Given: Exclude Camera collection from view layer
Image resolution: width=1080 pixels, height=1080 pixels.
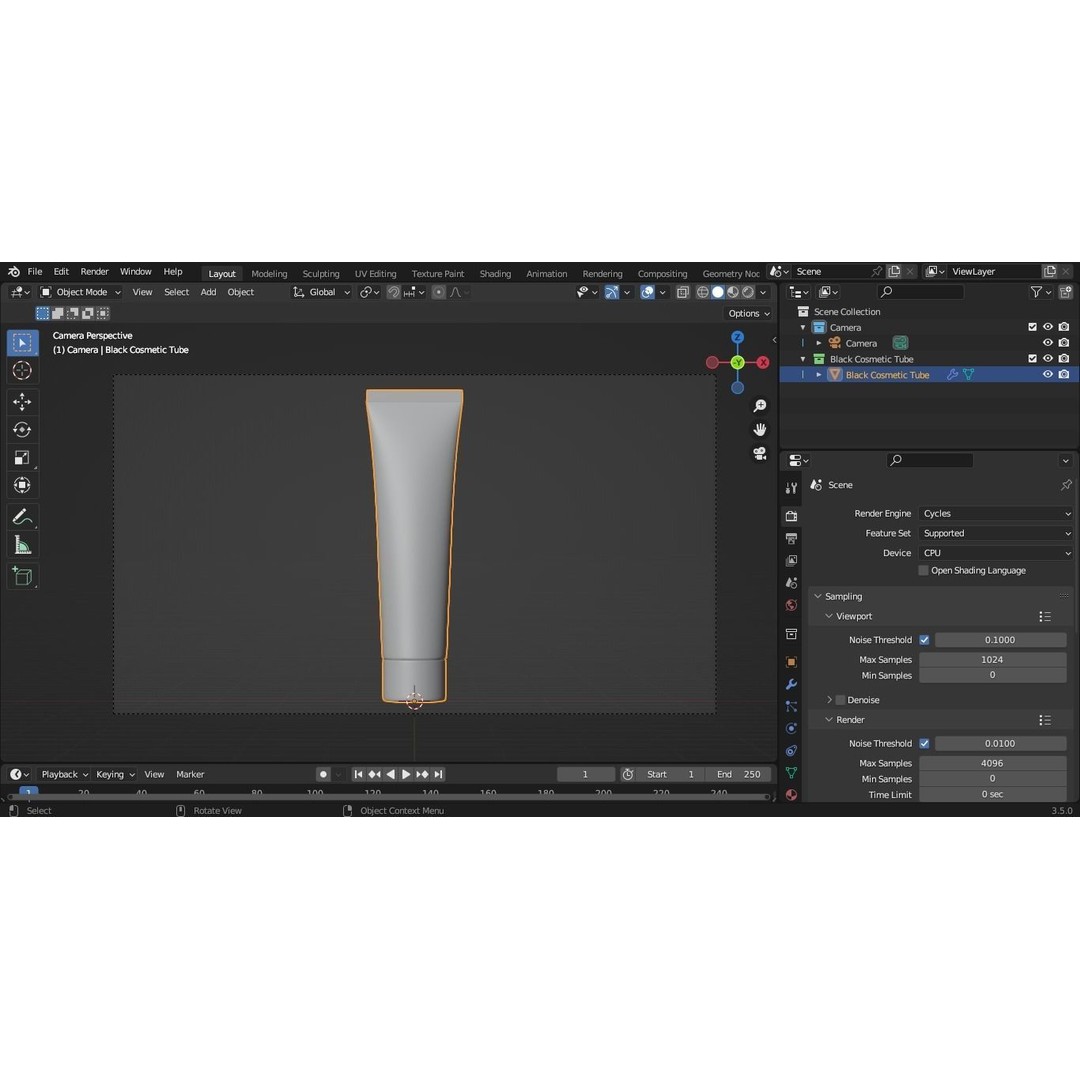Looking at the screenshot, I should tap(1032, 327).
